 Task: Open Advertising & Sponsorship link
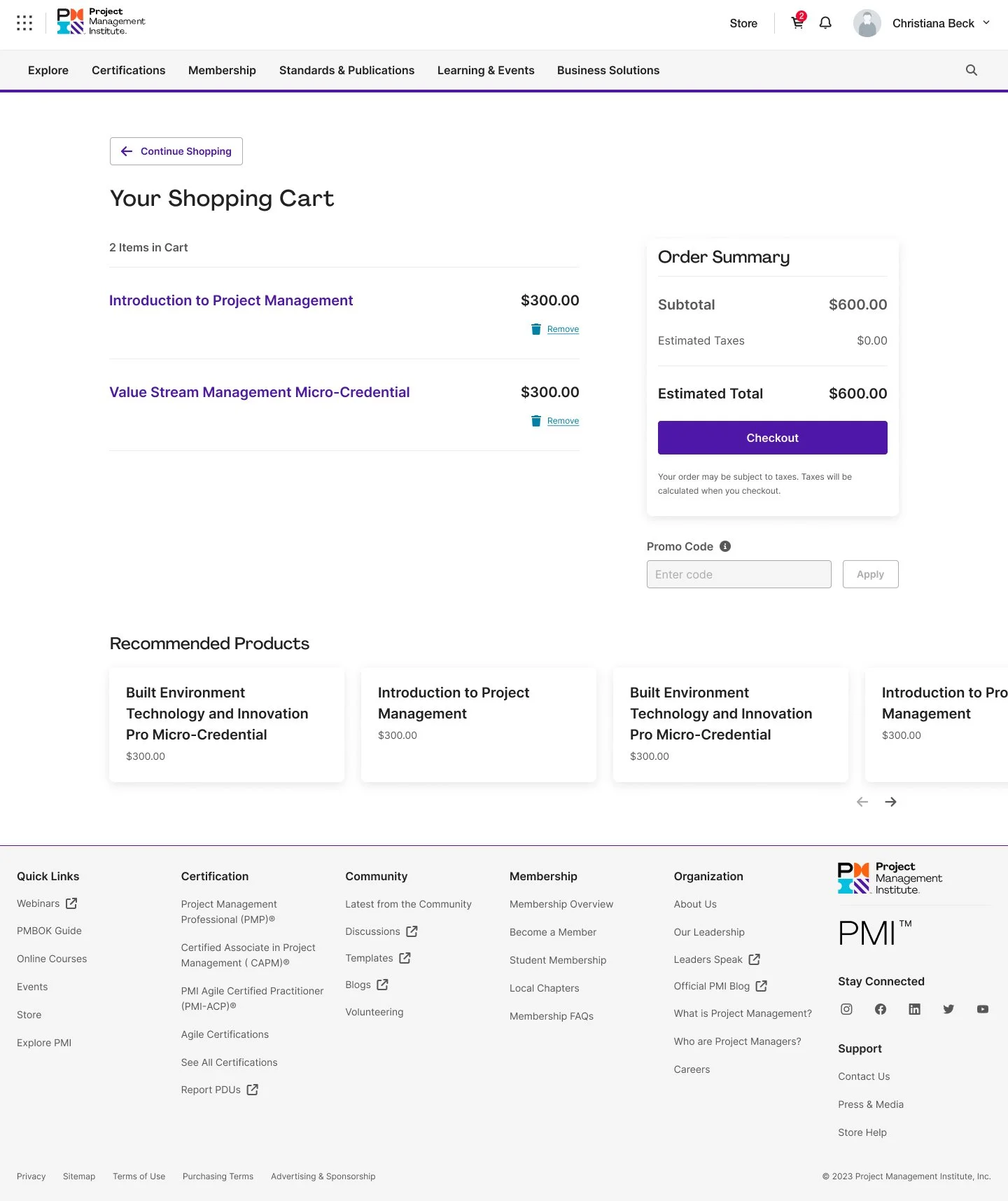[x=323, y=1176]
